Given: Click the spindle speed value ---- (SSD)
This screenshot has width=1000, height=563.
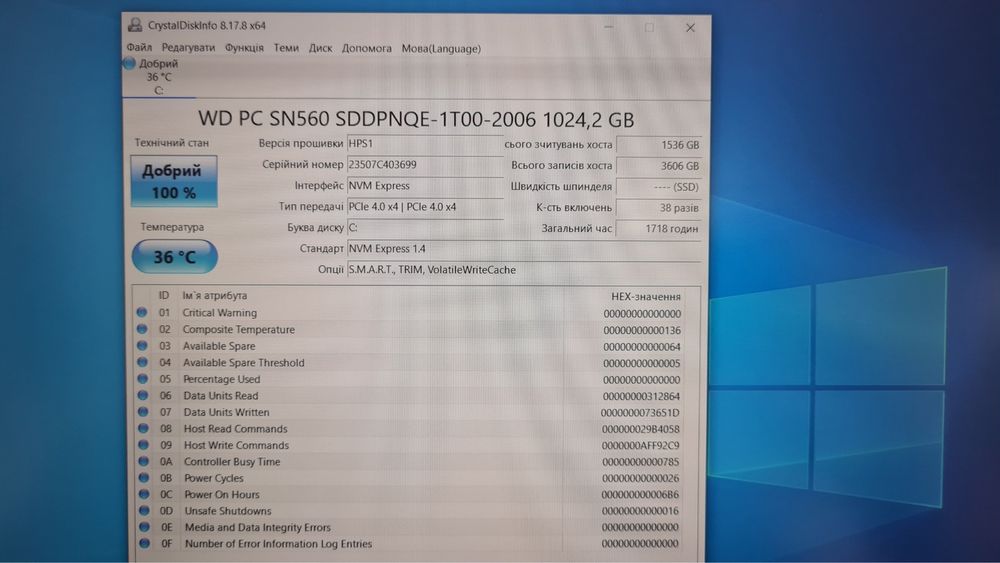Looking at the screenshot, I should click(659, 187).
